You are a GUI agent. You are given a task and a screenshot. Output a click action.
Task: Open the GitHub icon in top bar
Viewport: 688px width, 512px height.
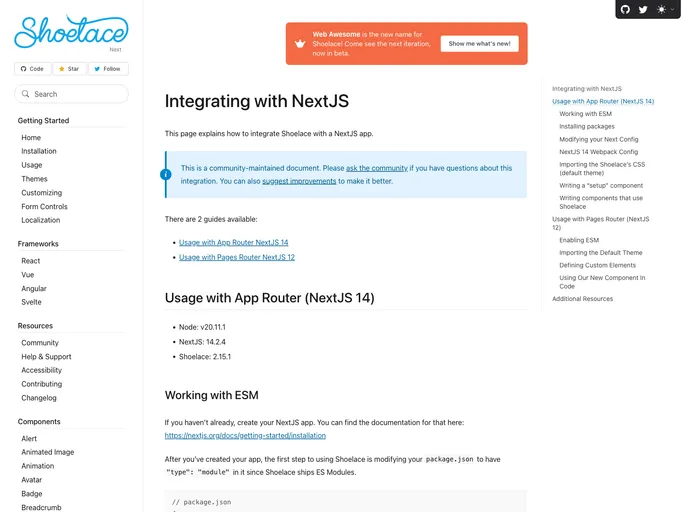[x=625, y=9]
